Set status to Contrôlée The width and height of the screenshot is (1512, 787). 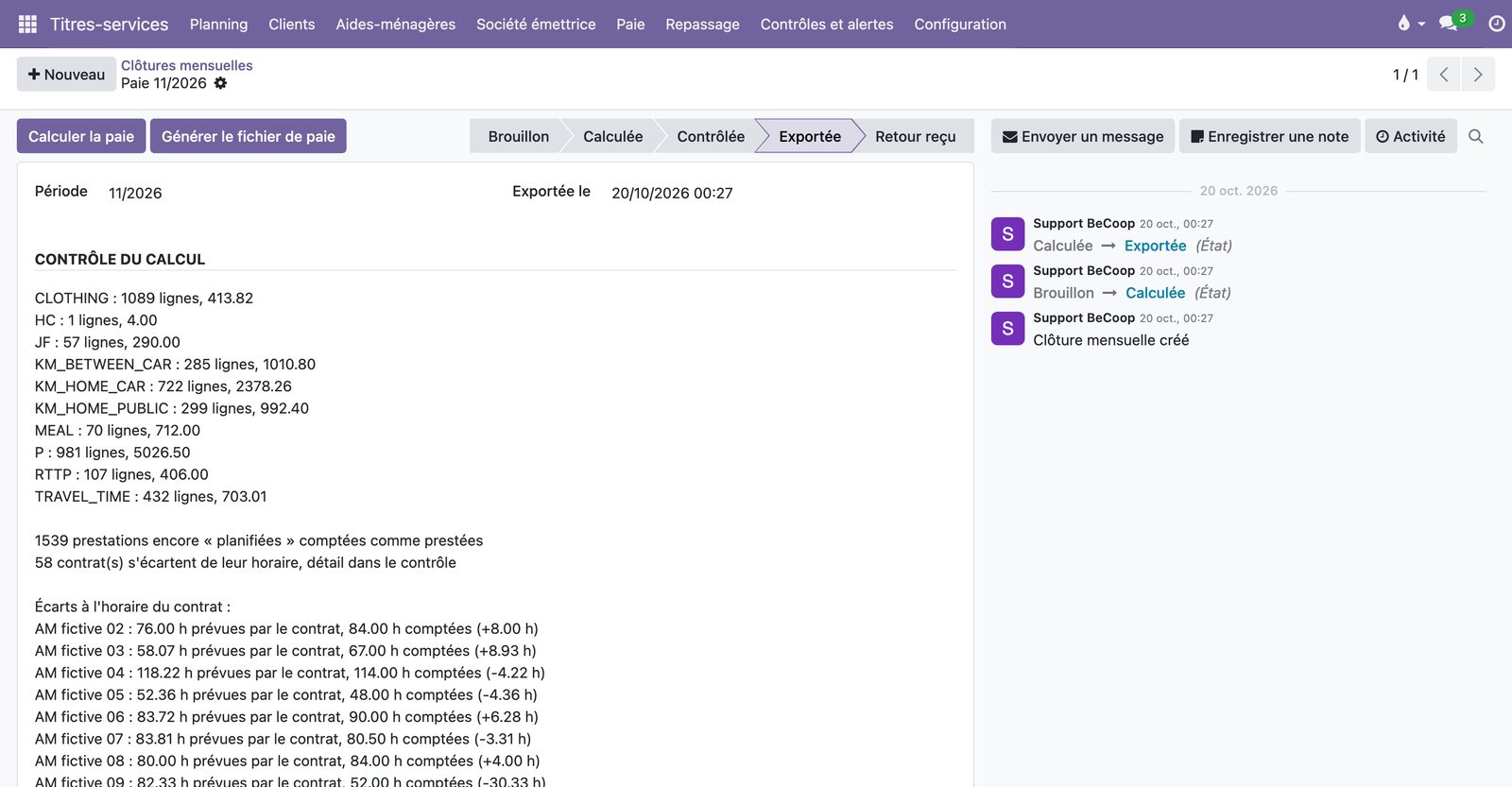711,136
